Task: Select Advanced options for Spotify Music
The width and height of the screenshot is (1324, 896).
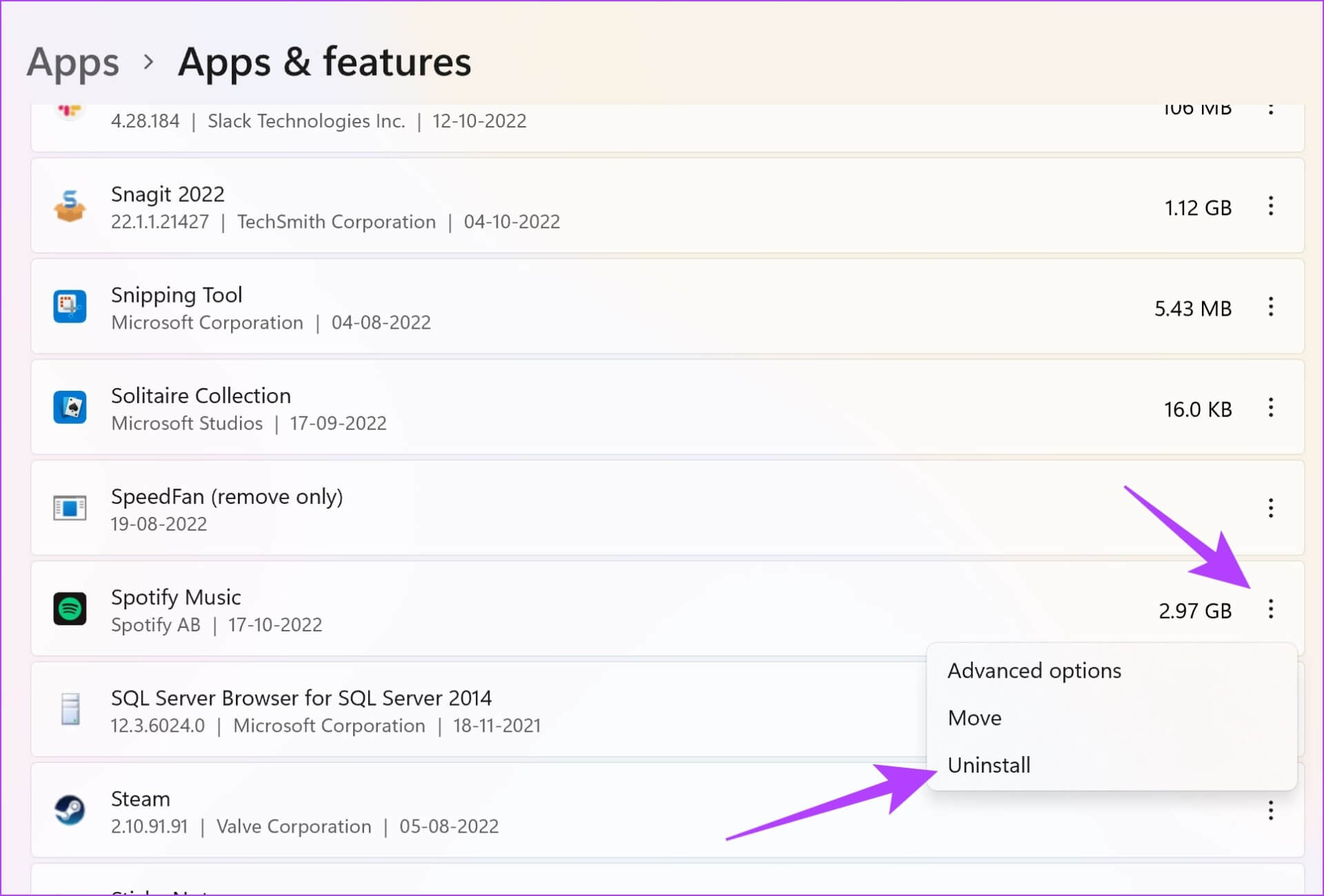Action: pos(1034,670)
